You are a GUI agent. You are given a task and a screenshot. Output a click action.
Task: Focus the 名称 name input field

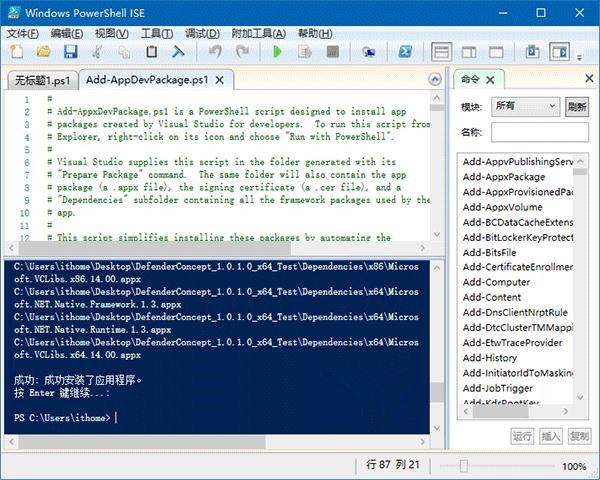pyautogui.click(x=540, y=132)
